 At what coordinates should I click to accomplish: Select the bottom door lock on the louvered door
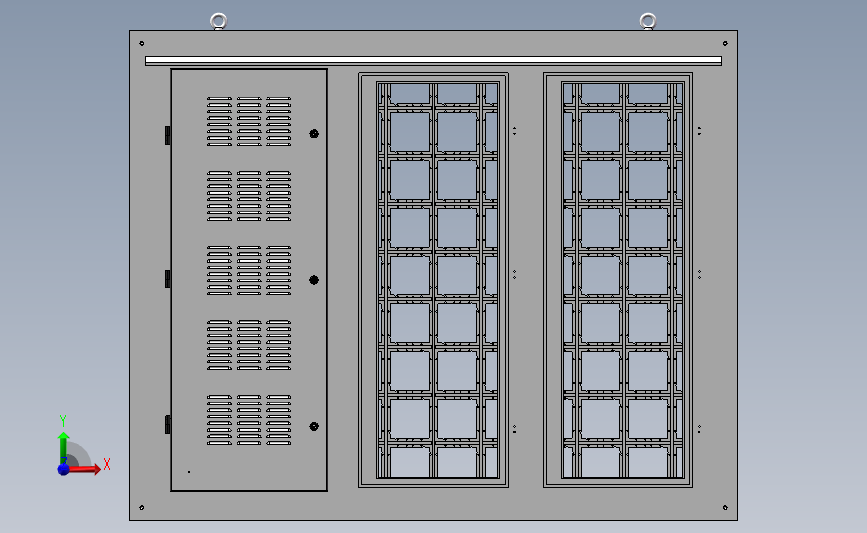pos(314,426)
